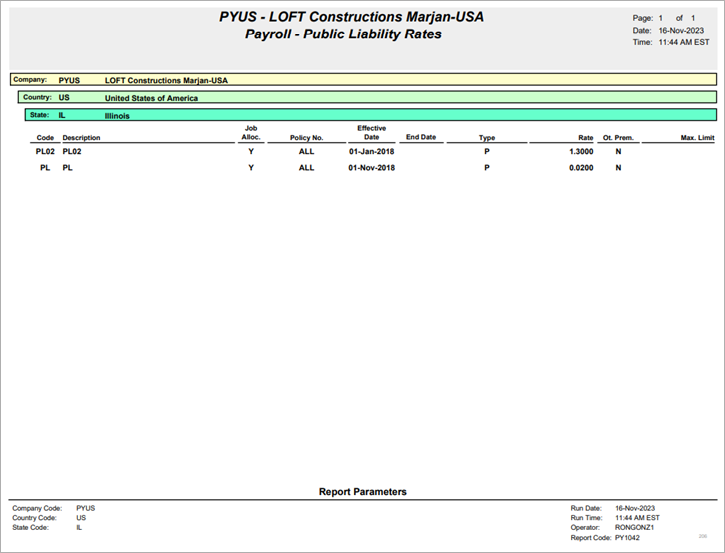This screenshot has height=553, width=725.
Task: Click the 'Max. Limit' column header
Action: tap(697, 138)
